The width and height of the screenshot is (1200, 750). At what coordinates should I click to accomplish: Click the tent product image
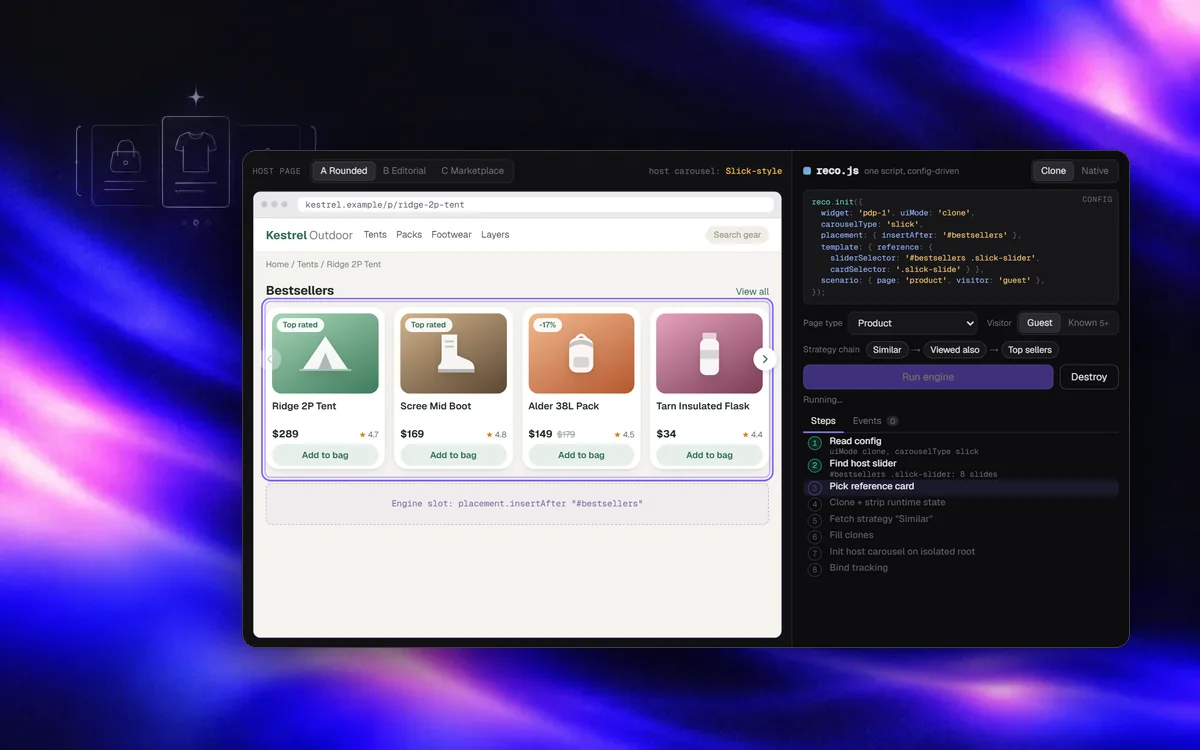(x=325, y=353)
